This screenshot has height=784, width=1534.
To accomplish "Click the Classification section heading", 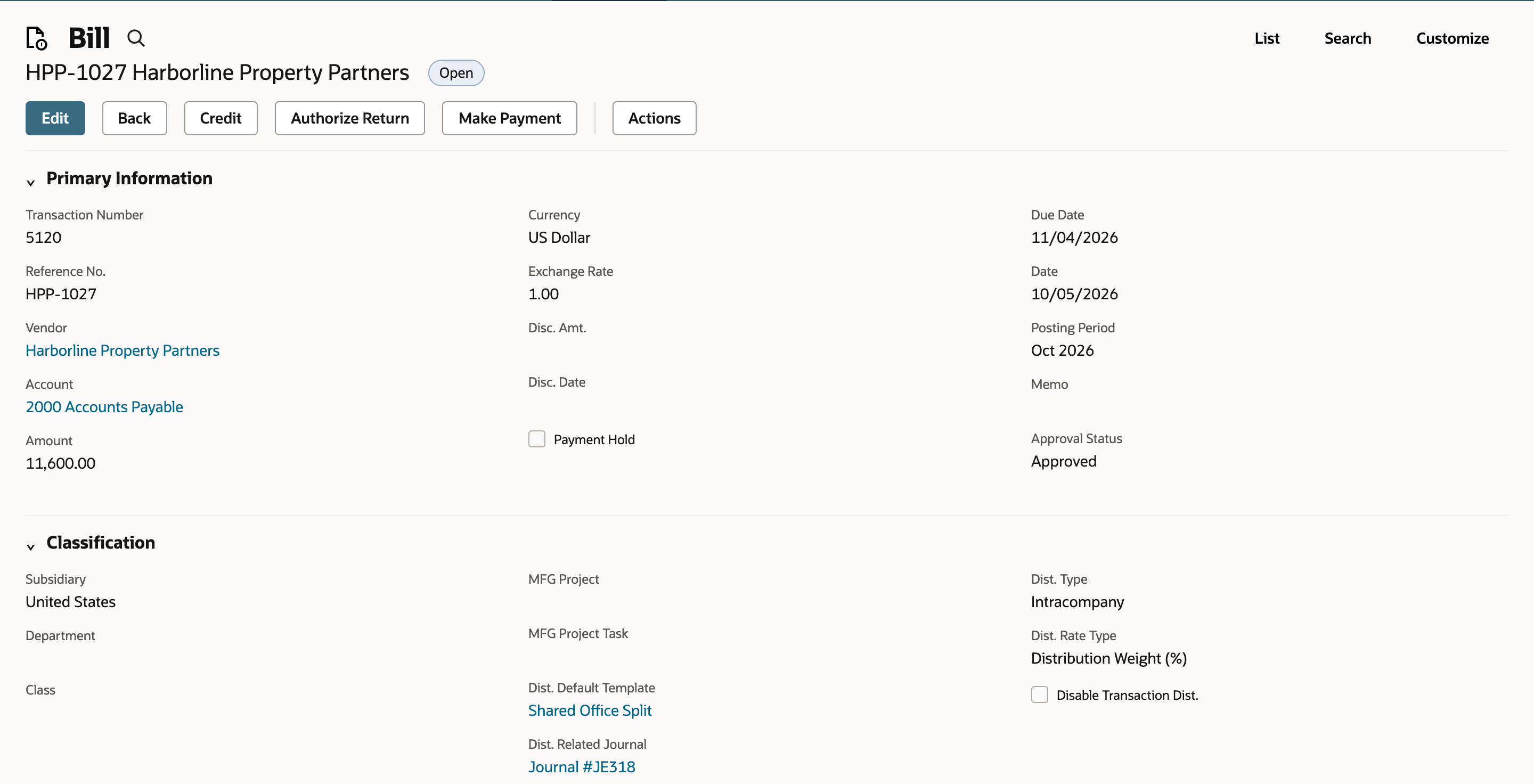I will [101, 543].
